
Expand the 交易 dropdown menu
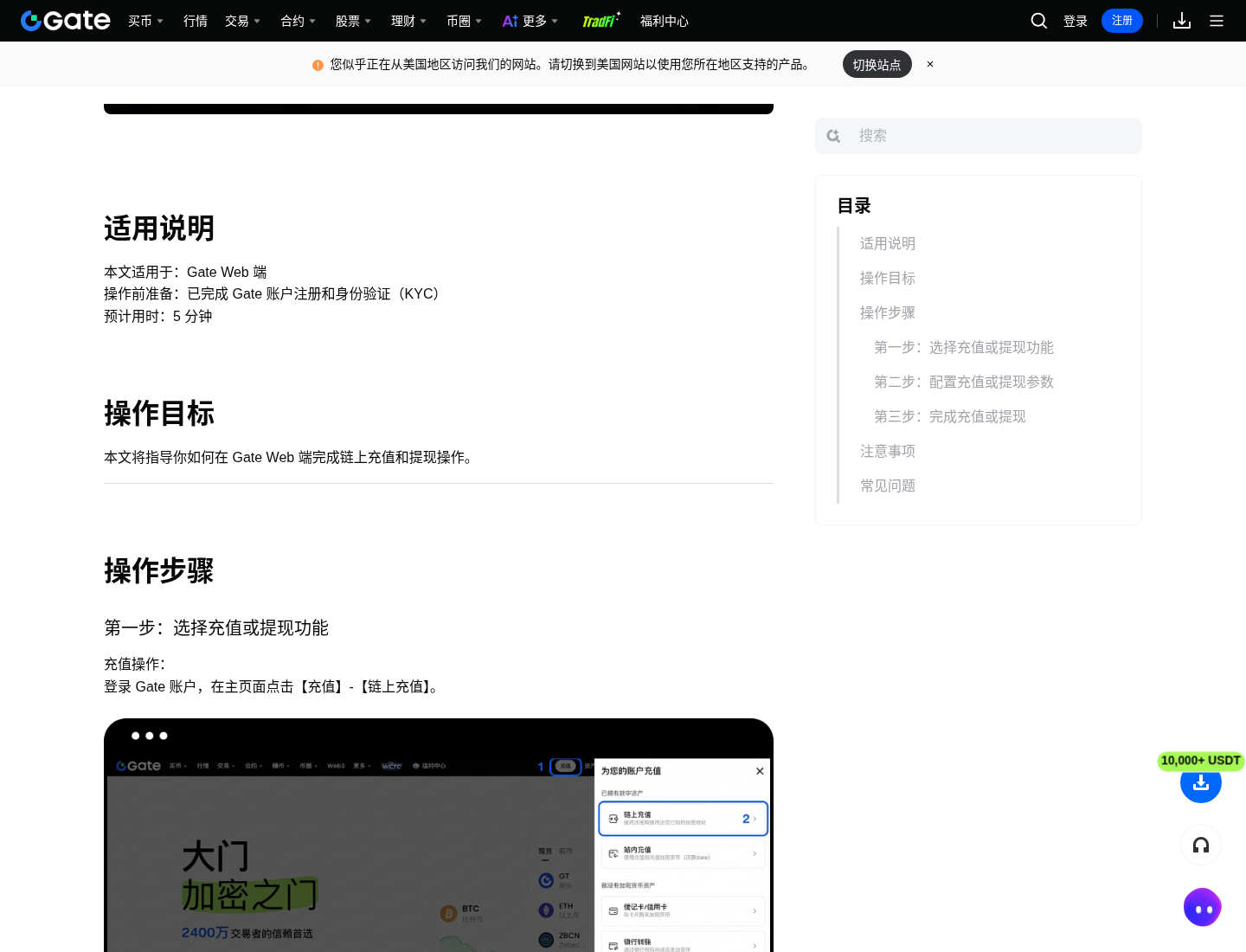point(242,21)
